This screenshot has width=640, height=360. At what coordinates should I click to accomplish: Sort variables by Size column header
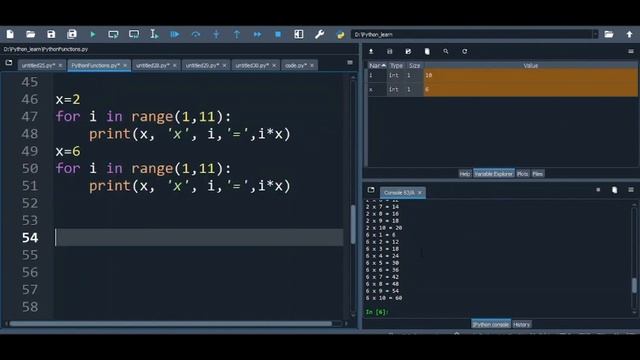[415, 66]
